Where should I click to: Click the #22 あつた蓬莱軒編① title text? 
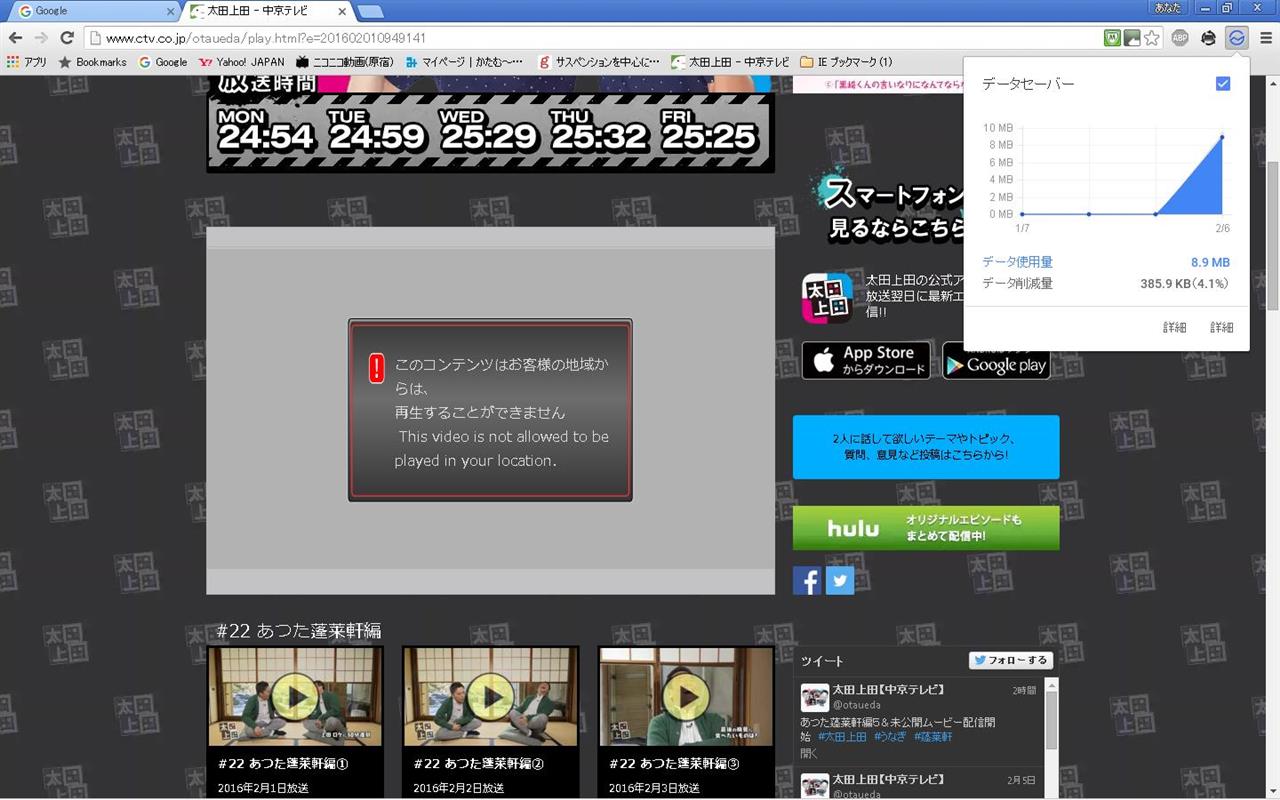(x=283, y=764)
